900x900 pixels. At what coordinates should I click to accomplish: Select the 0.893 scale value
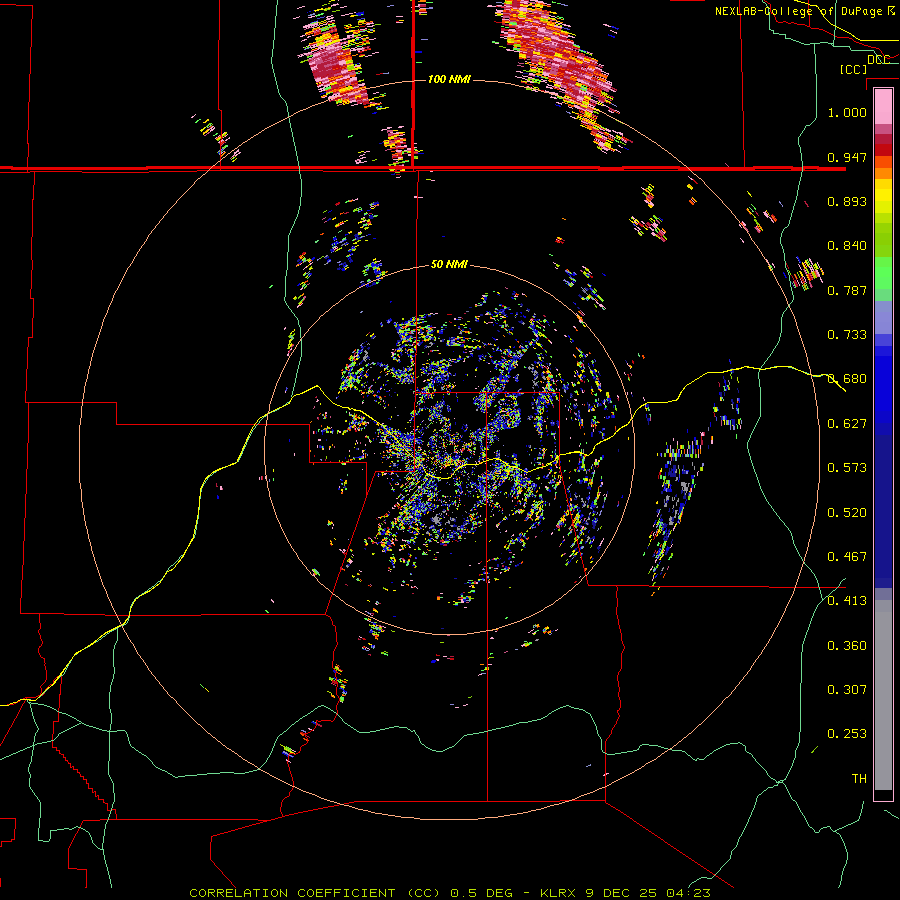click(x=847, y=201)
